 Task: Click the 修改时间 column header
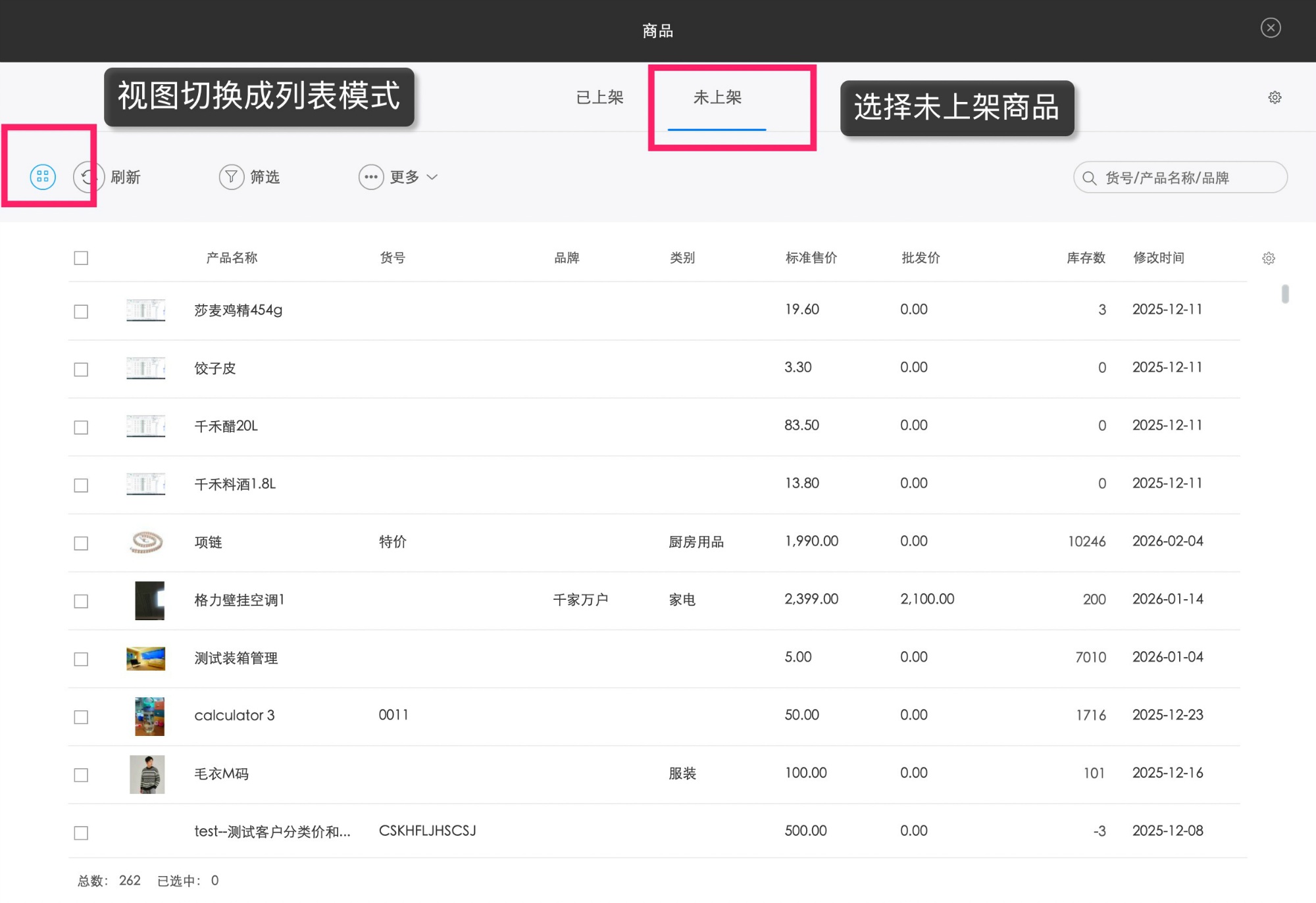click(1158, 258)
